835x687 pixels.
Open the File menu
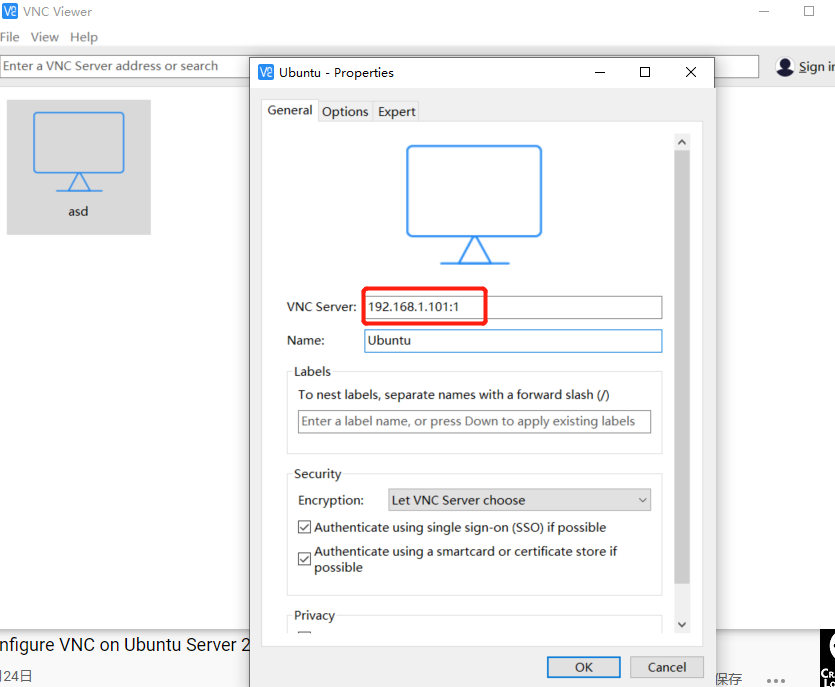(x=10, y=37)
